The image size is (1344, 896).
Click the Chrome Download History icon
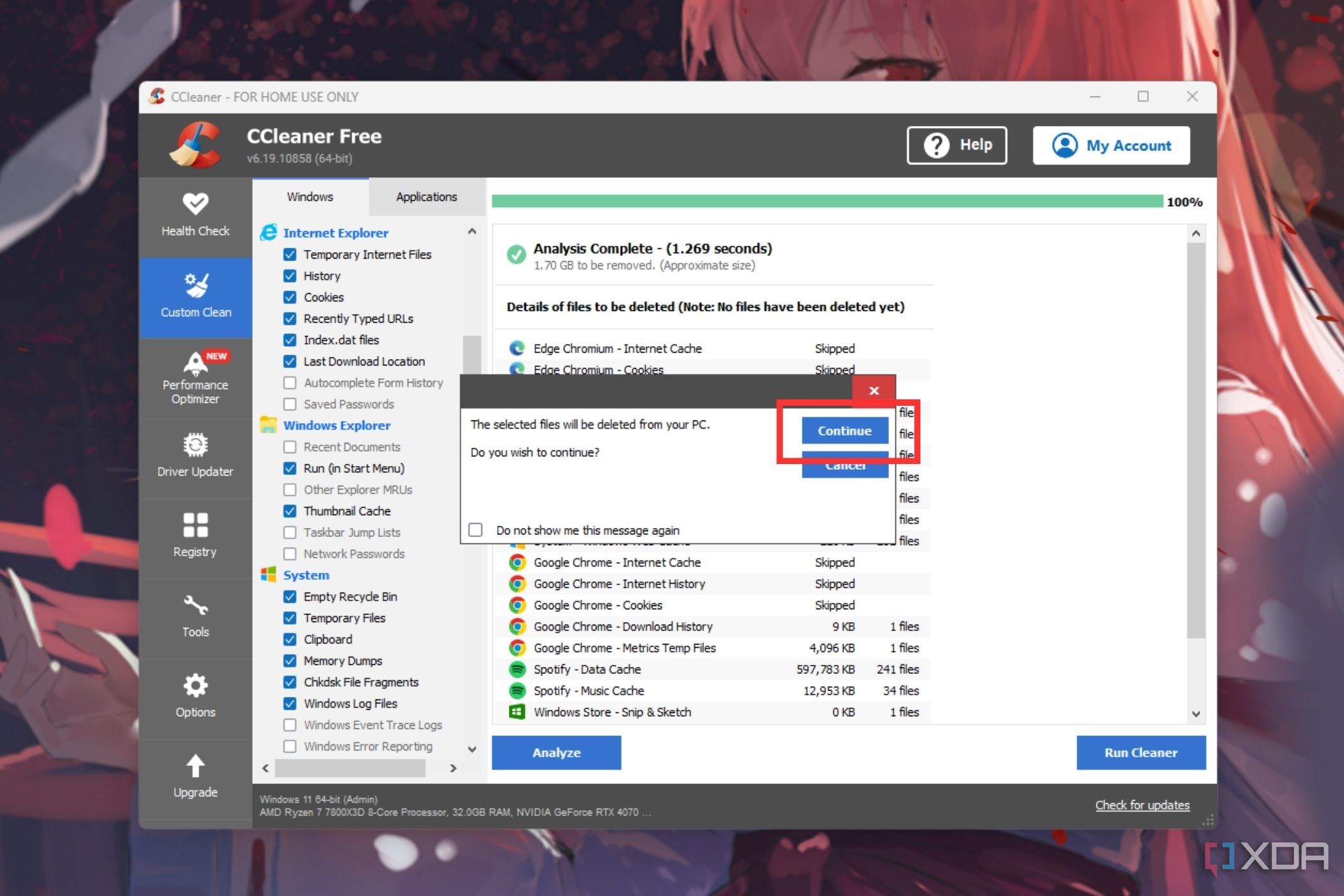click(517, 627)
